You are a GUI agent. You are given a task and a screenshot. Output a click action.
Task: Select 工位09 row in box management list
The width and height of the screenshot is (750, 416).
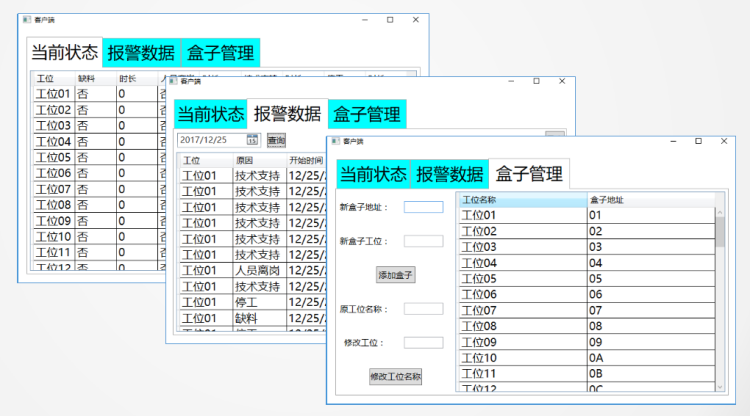pyautogui.click(x=587, y=342)
